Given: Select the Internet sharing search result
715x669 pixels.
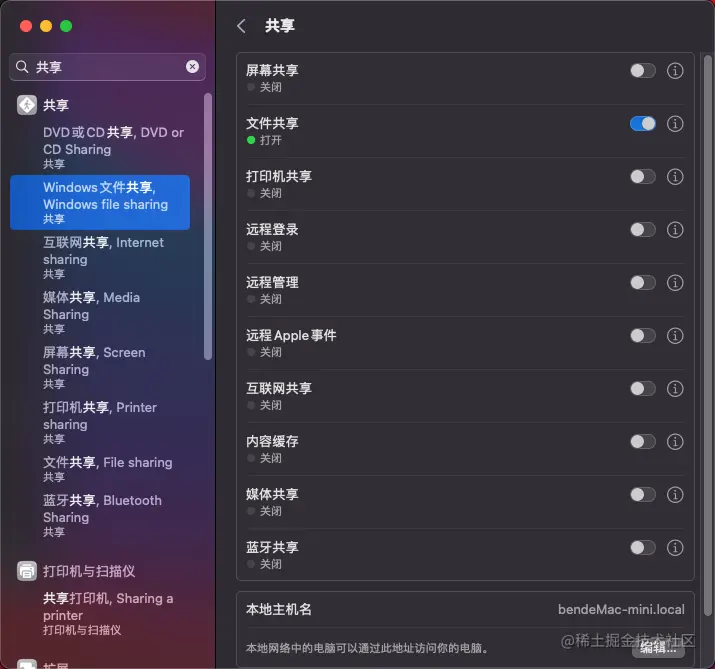Looking at the screenshot, I should point(100,258).
